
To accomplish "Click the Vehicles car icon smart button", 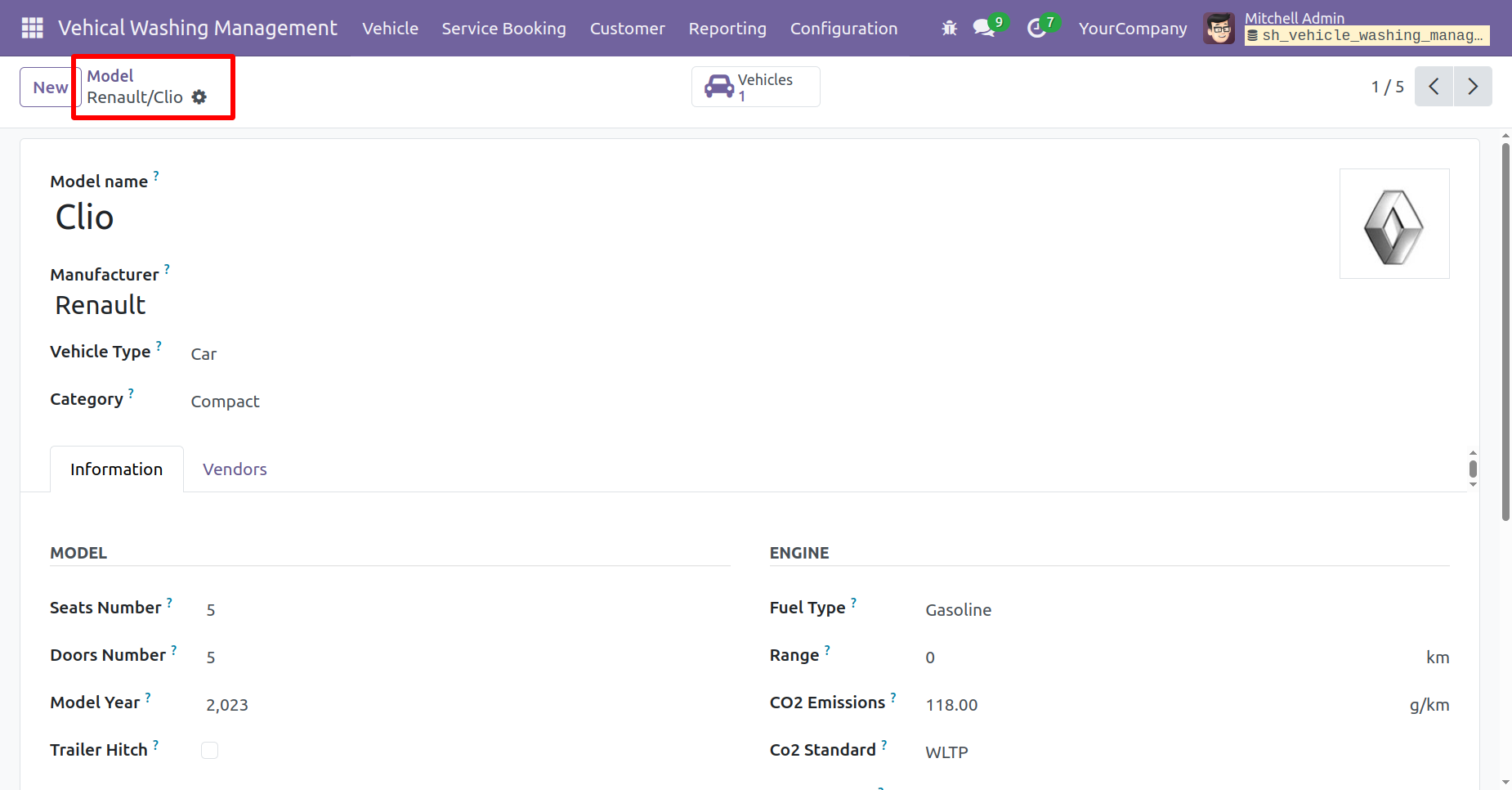I will (x=756, y=87).
